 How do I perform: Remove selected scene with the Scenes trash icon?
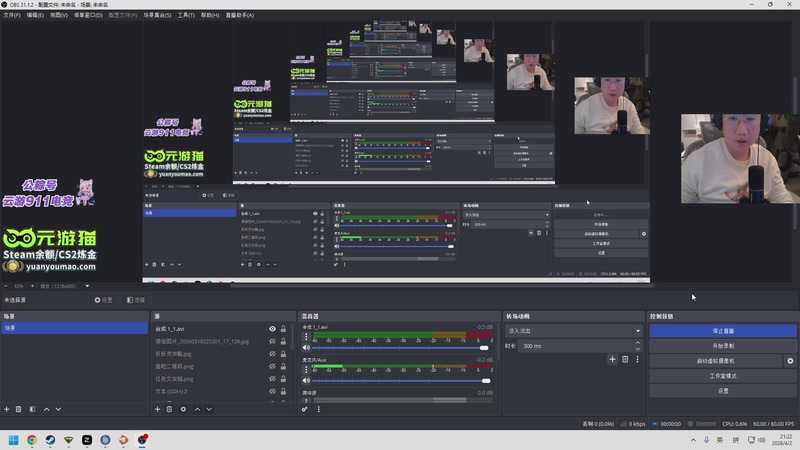click(18, 409)
